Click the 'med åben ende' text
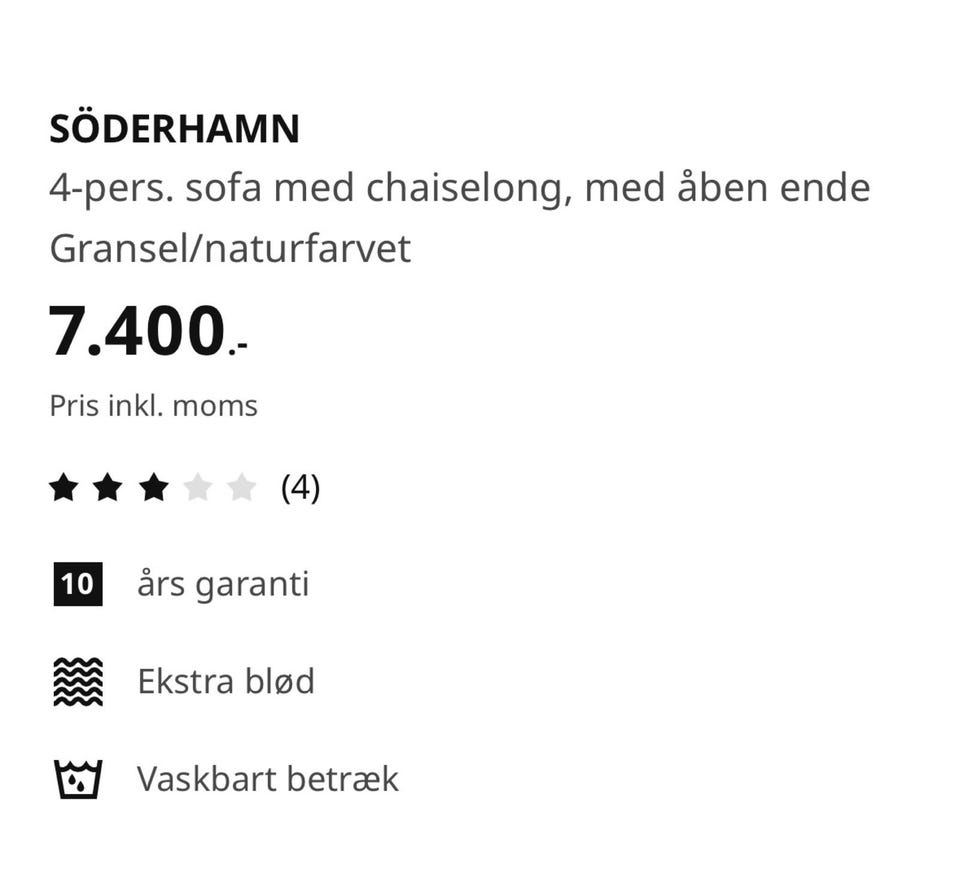 pos(727,188)
